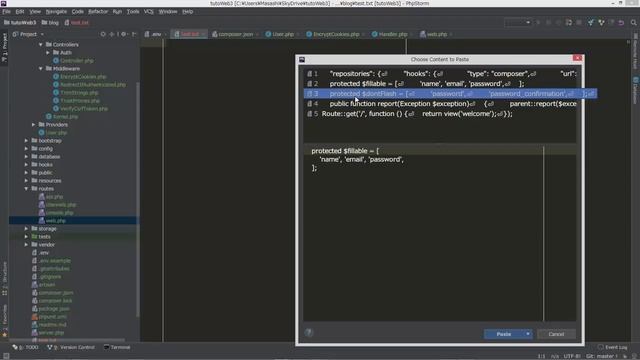This screenshot has height=360, width=640.
Task: Click the VCS commit icon in toolbar
Action: [x=601, y=22]
